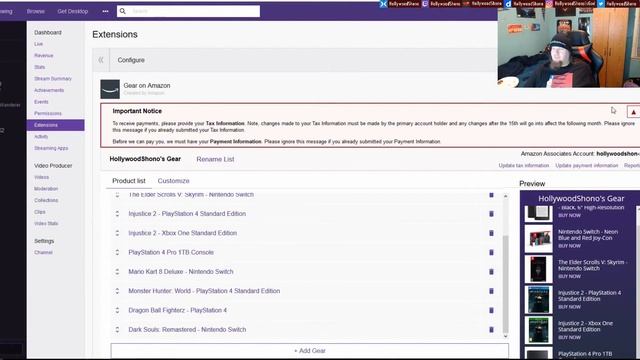
Task: Delete Monster Hunter: World item
Action: point(491,291)
